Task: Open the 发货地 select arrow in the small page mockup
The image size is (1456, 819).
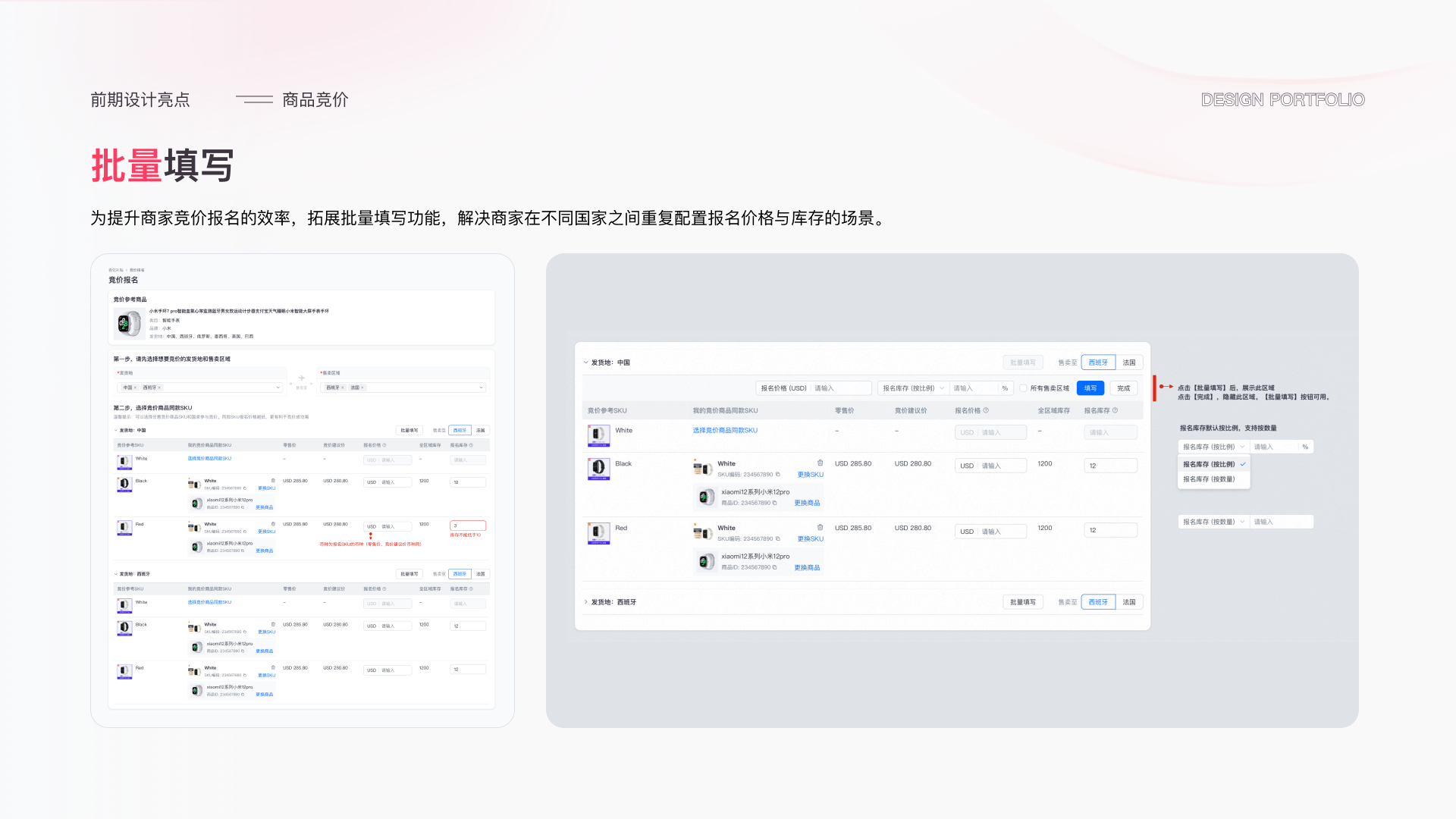Action: pyautogui.click(x=278, y=388)
